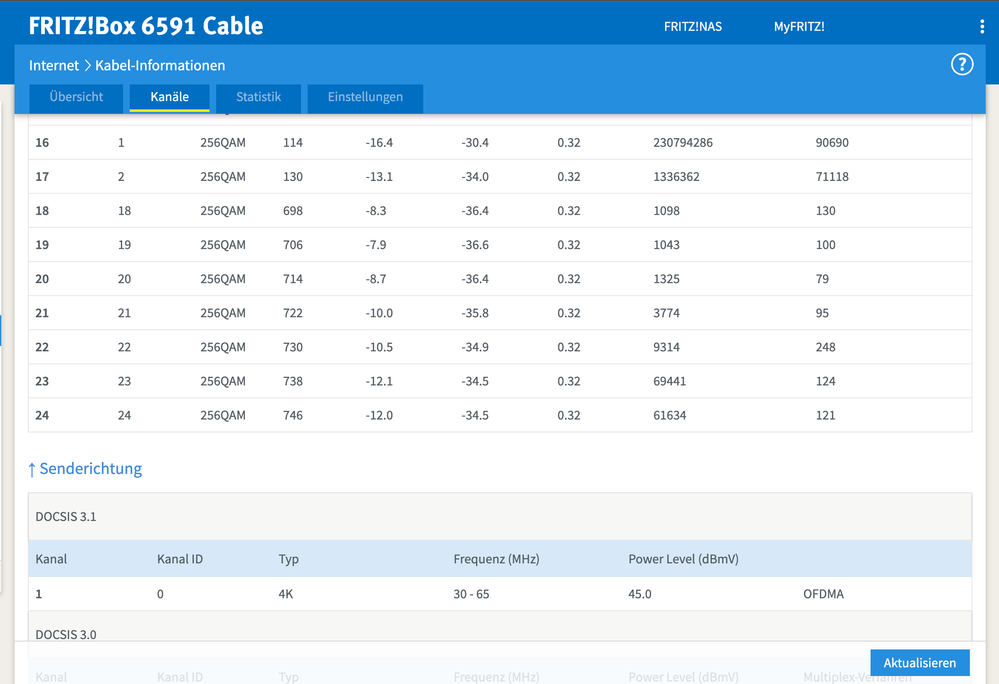The image size is (999, 684).
Task: Click the FRITZ!Box 6591 Cable title
Action: coord(146,25)
